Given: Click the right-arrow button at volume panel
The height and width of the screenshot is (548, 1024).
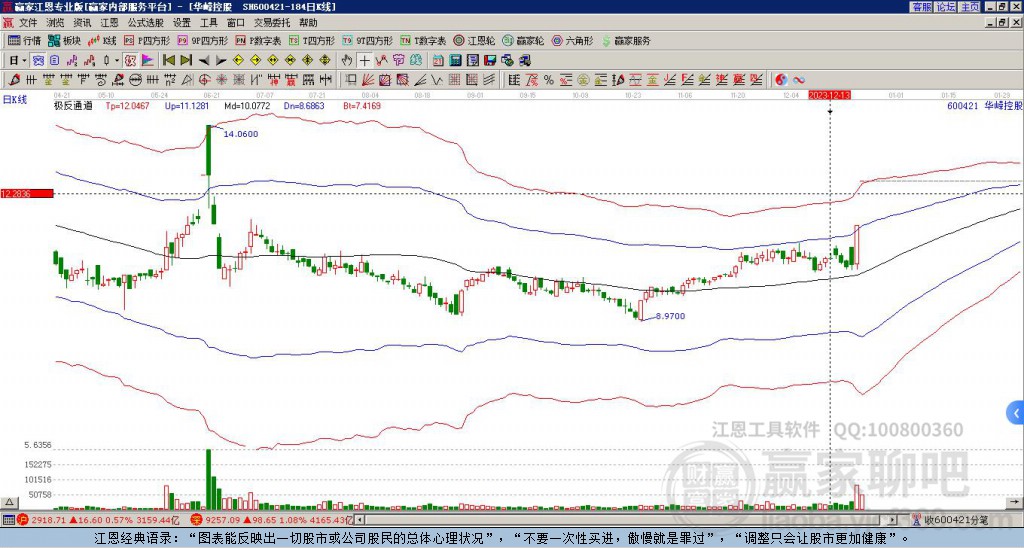Looking at the screenshot, I should (x=1016, y=502).
